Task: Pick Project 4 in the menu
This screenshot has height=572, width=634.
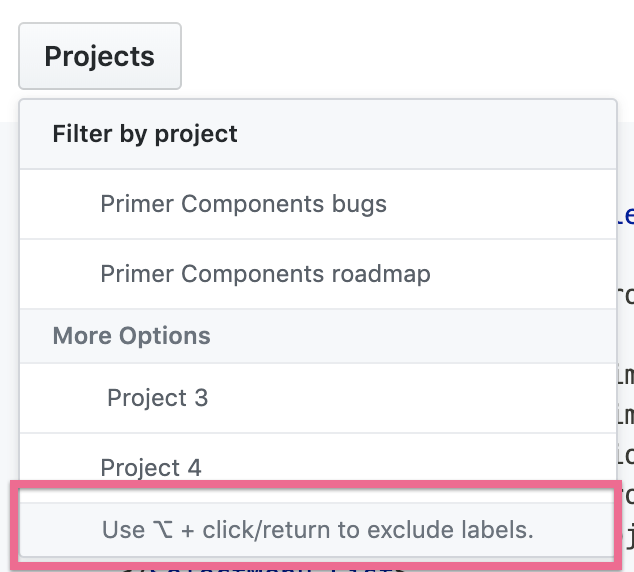Action: pyautogui.click(x=151, y=466)
